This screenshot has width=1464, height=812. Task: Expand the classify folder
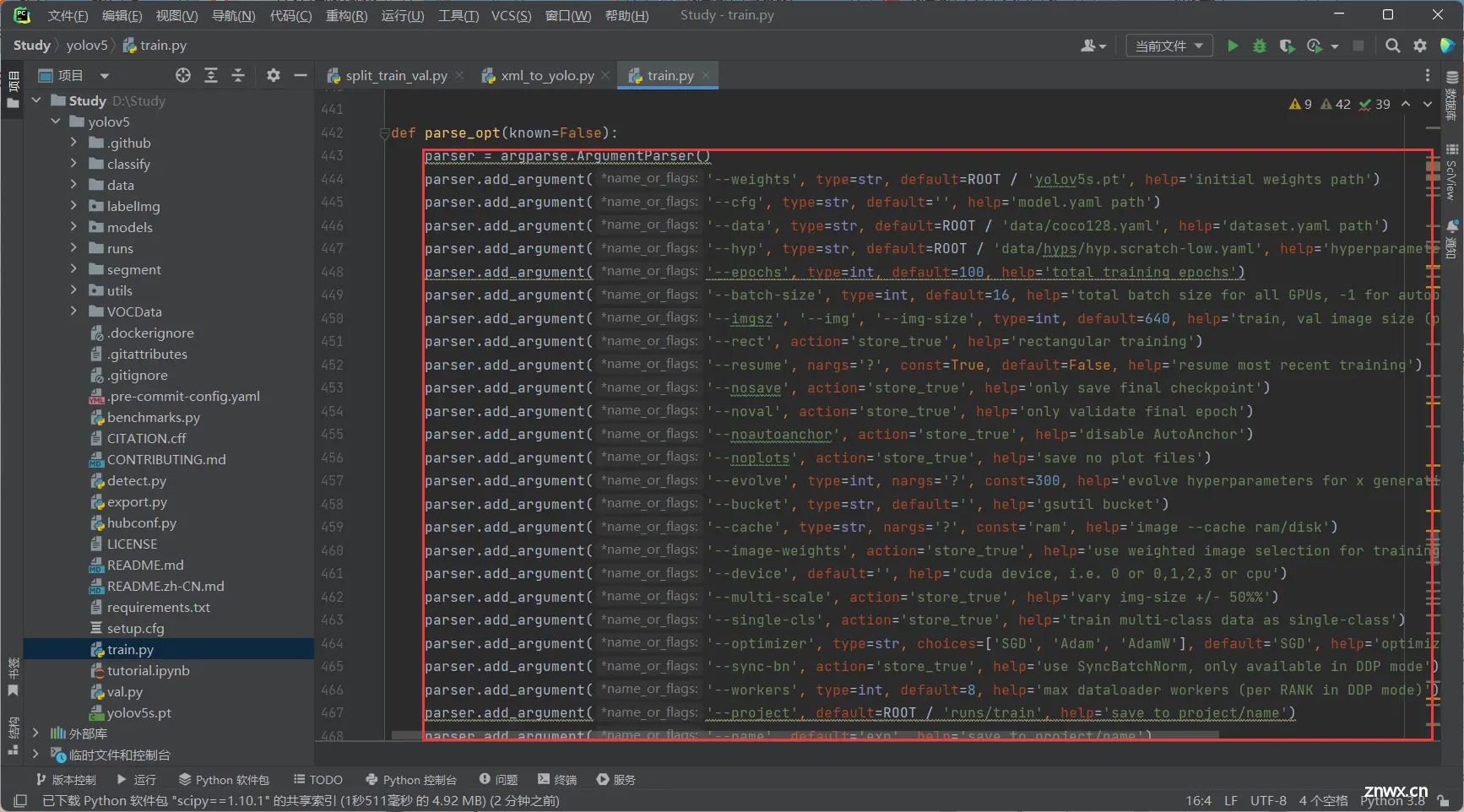point(73,164)
